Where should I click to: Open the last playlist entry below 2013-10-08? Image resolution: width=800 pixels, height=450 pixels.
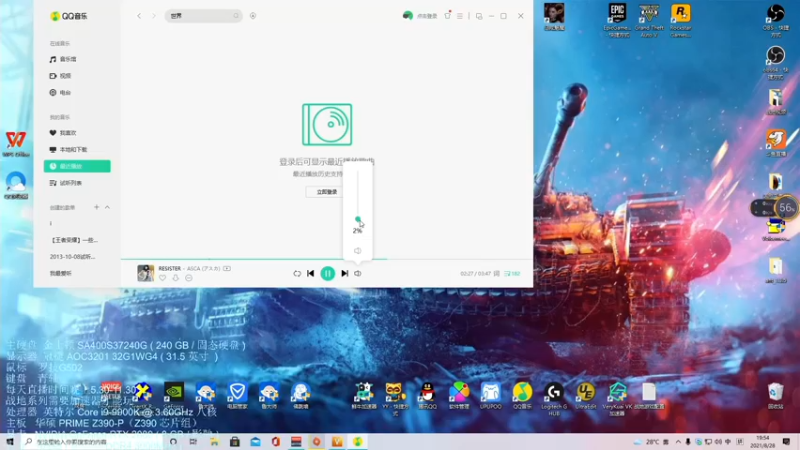pos(61,273)
